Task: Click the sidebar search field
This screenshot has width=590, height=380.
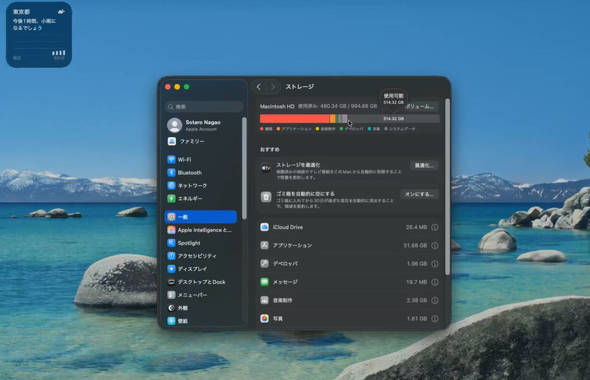Action: pyautogui.click(x=204, y=107)
